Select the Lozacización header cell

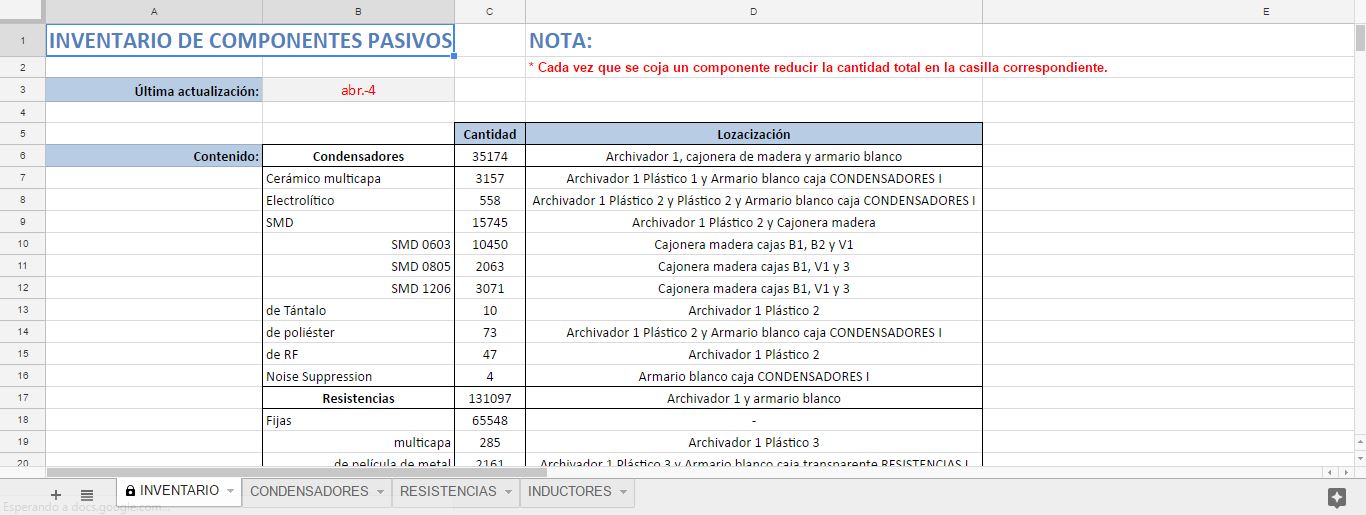point(753,134)
